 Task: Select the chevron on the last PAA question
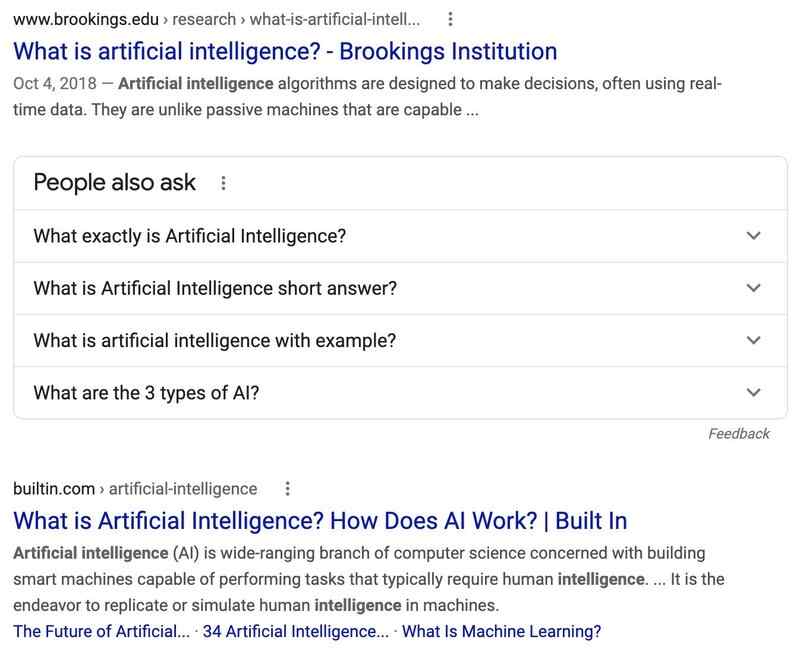[751, 391]
